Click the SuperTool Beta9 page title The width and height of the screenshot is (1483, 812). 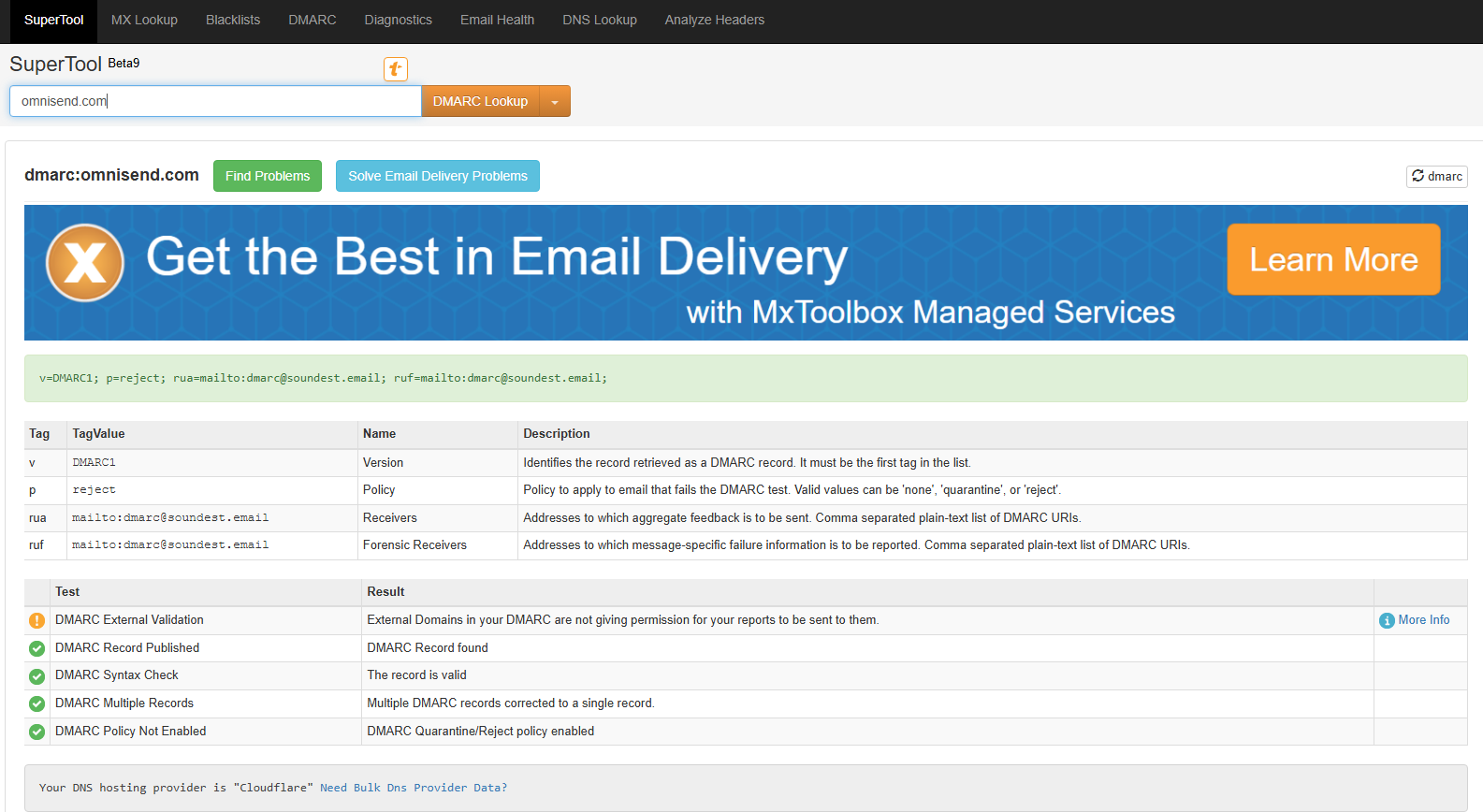click(x=75, y=64)
